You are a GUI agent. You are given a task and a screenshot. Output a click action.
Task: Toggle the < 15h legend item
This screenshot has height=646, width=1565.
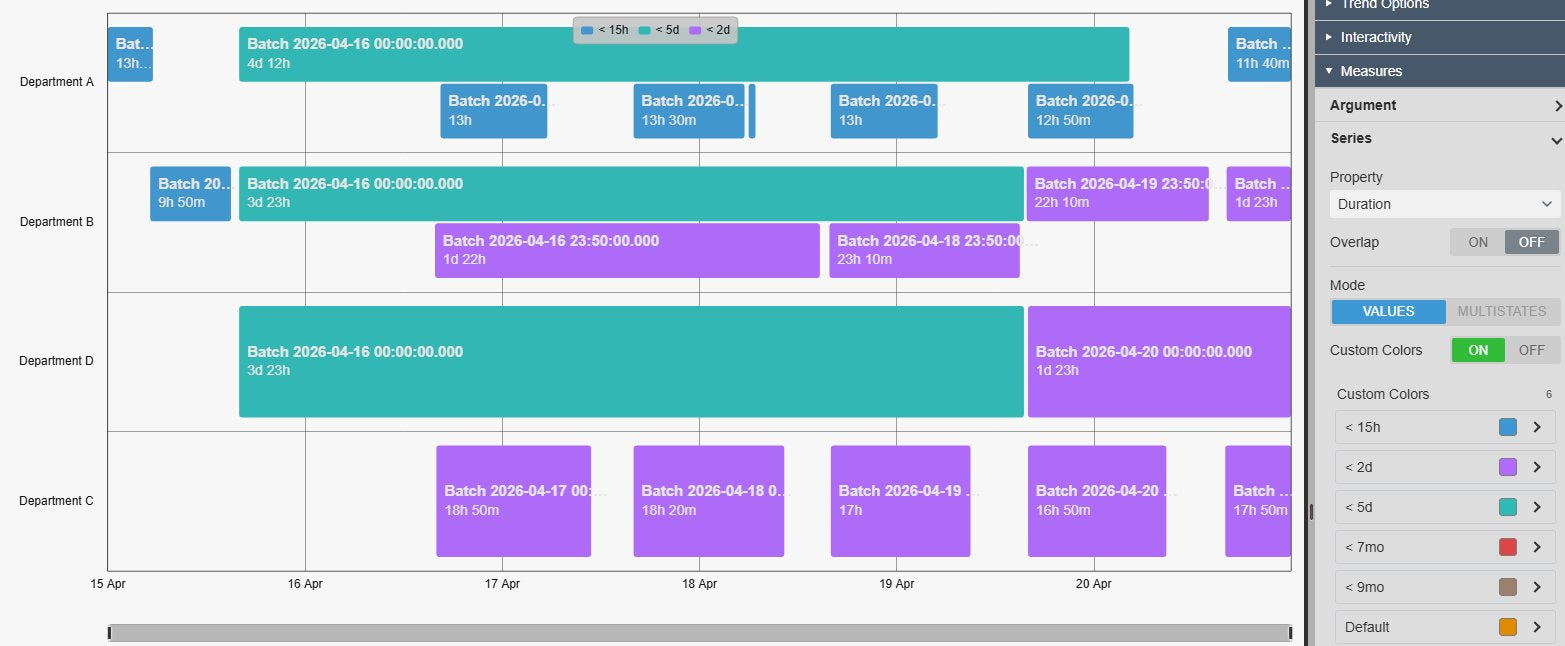pyautogui.click(x=604, y=30)
